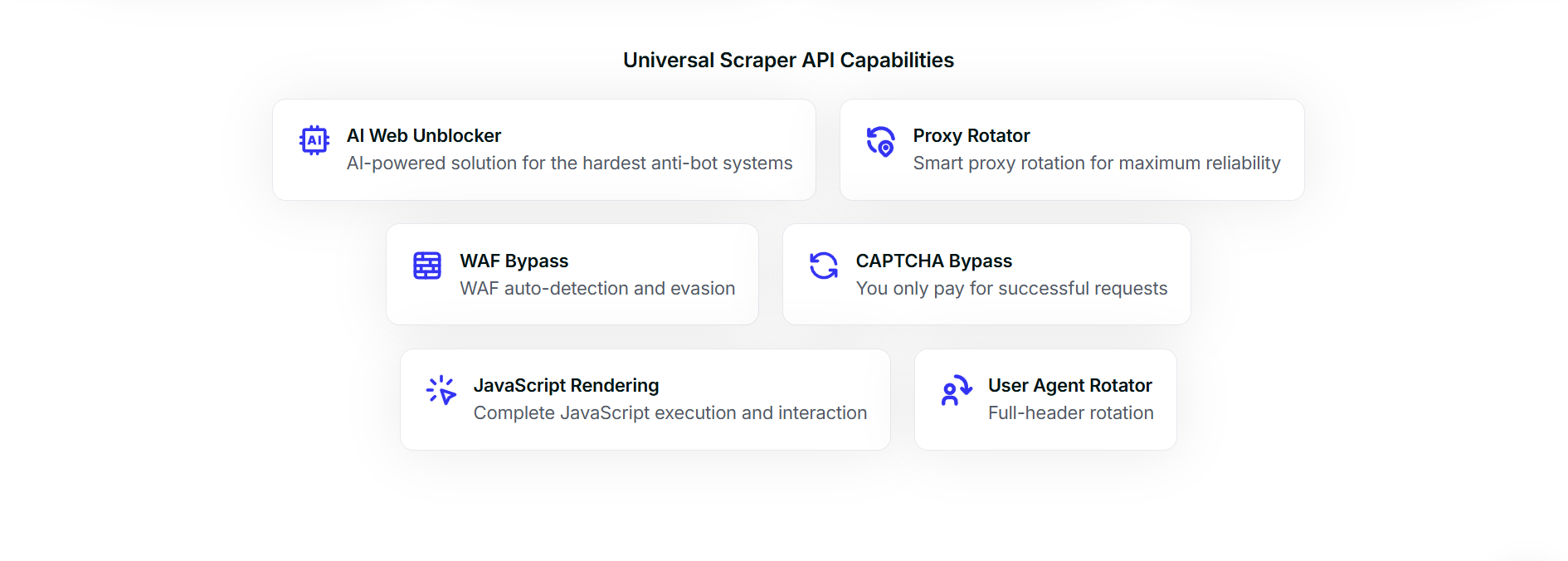Image resolution: width=1568 pixels, height=561 pixels.
Task: Select the WAF Bypass heading
Action: [x=514, y=261]
